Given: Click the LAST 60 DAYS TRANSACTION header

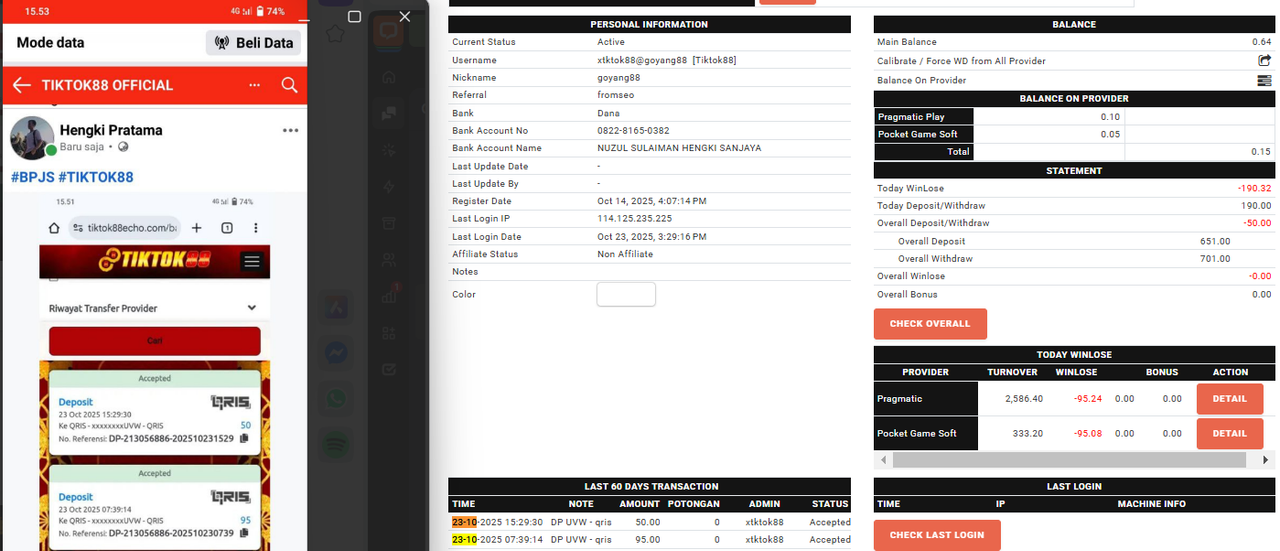Looking at the screenshot, I should pos(651,487).
